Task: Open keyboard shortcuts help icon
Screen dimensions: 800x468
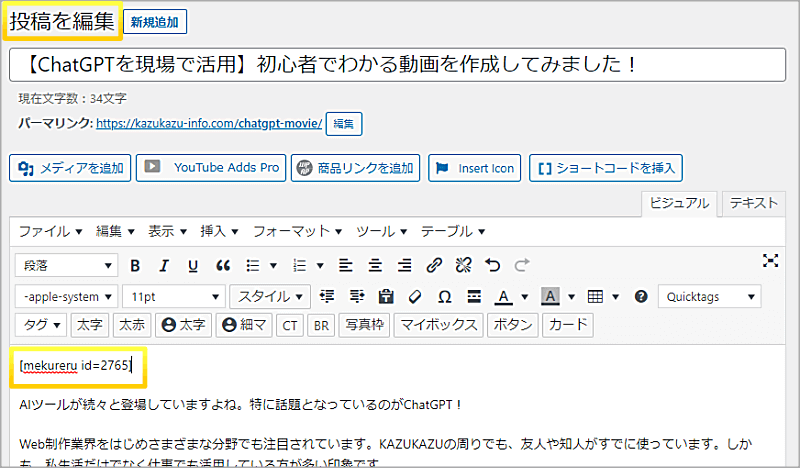Action: click(641, 297)
